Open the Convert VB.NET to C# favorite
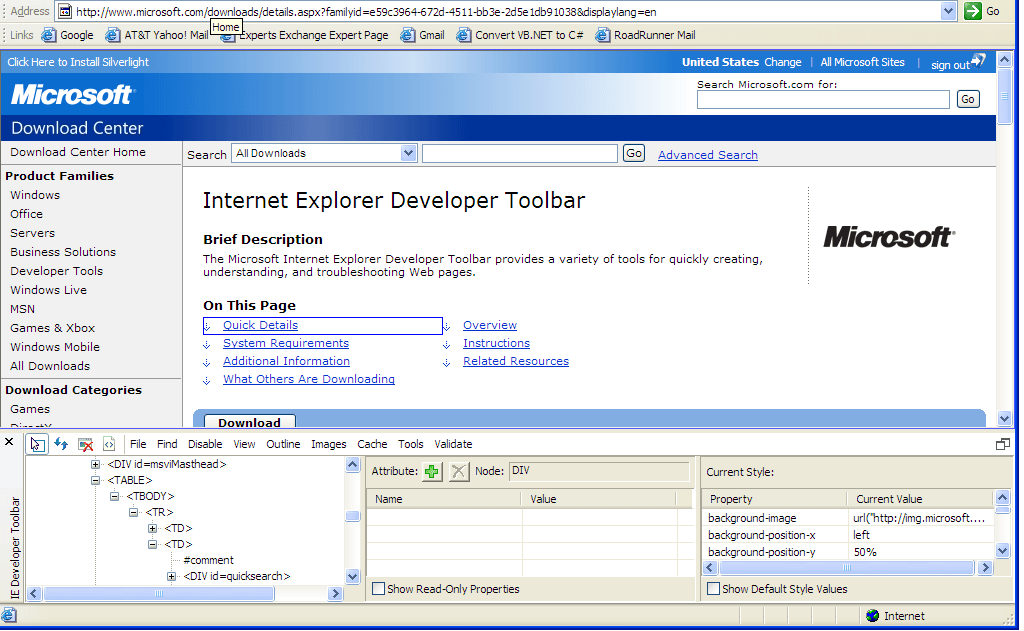 tap(520, 35)
